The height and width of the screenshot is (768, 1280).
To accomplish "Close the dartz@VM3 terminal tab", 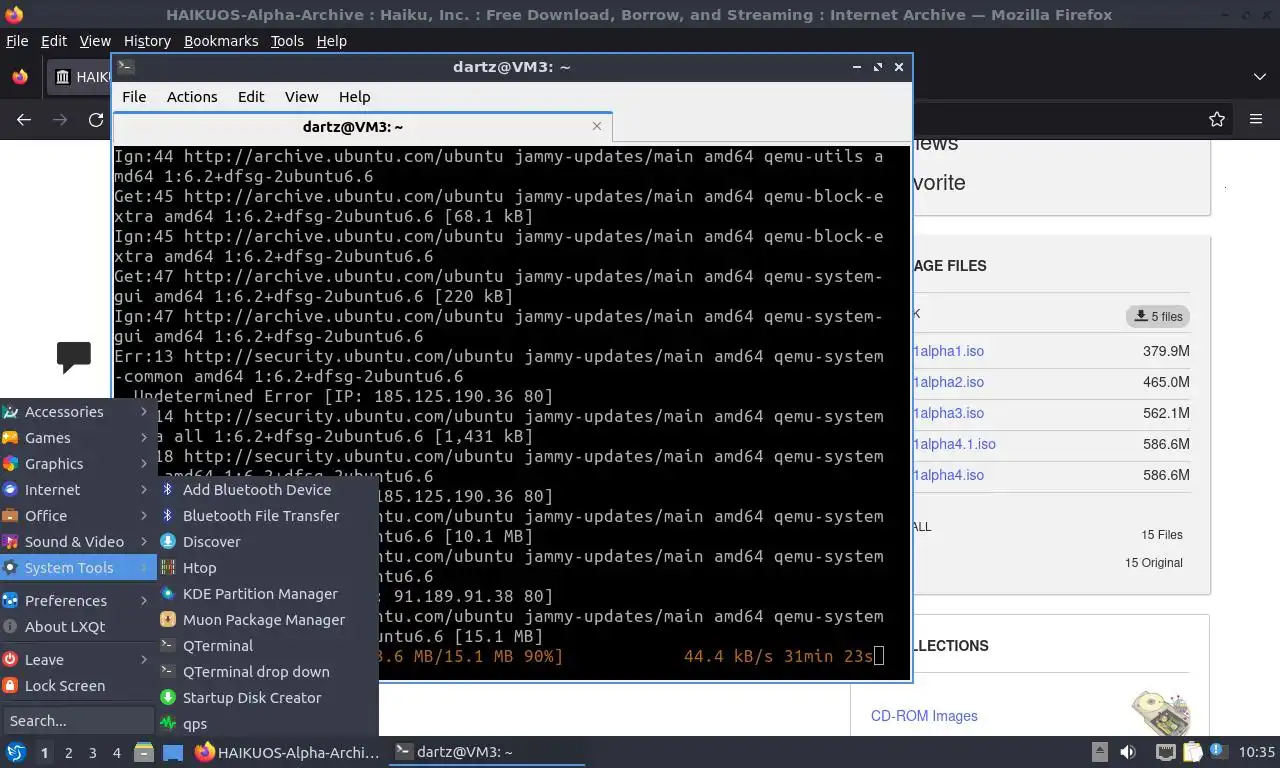I will (x=597, y=126).
